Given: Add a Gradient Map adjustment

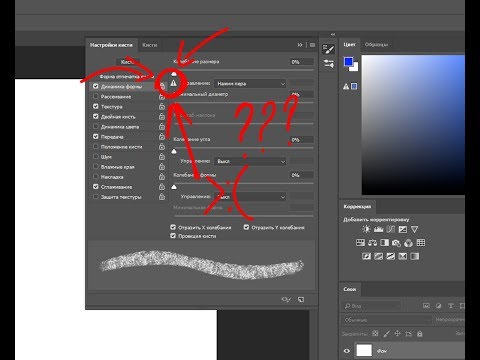Looking at the screenshot, I should coord(415,256).
